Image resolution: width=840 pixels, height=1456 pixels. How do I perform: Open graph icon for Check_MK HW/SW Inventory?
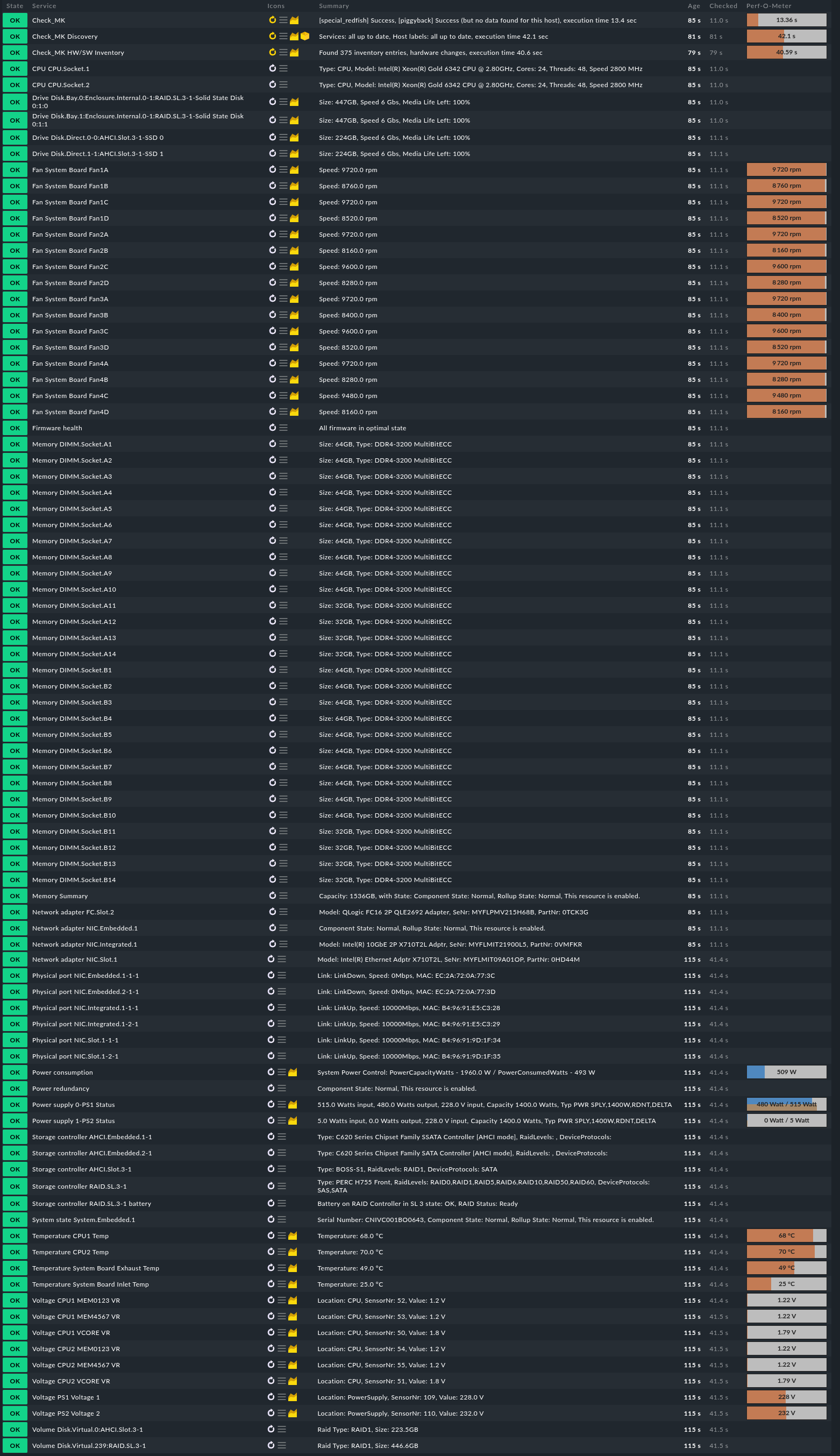coord(294,53)
